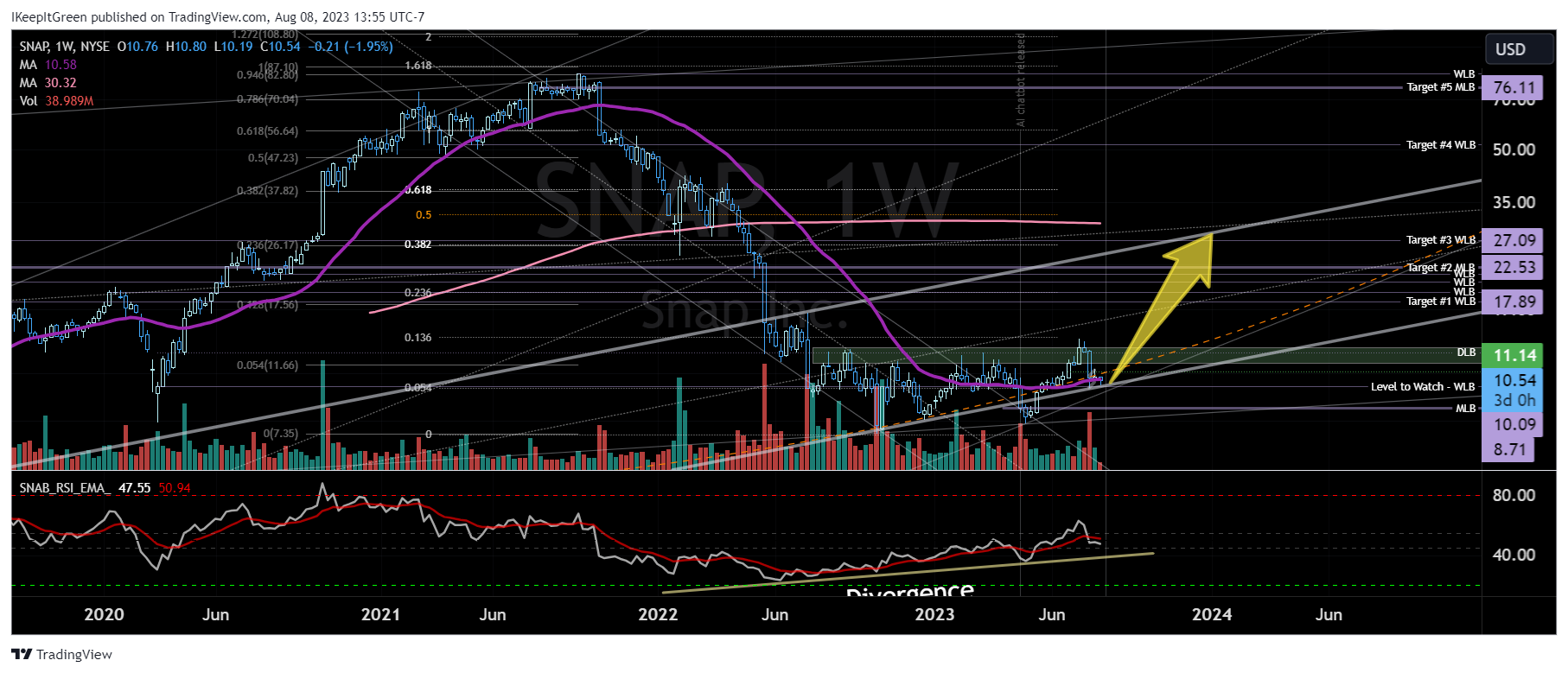Click the MA 30.32 indicator legend

tap(48, 83)
